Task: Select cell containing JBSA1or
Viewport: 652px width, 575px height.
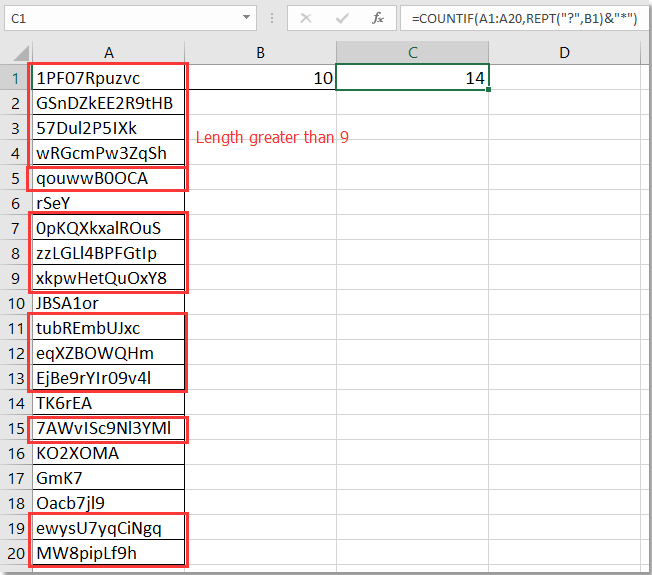Action: [107, 302]
